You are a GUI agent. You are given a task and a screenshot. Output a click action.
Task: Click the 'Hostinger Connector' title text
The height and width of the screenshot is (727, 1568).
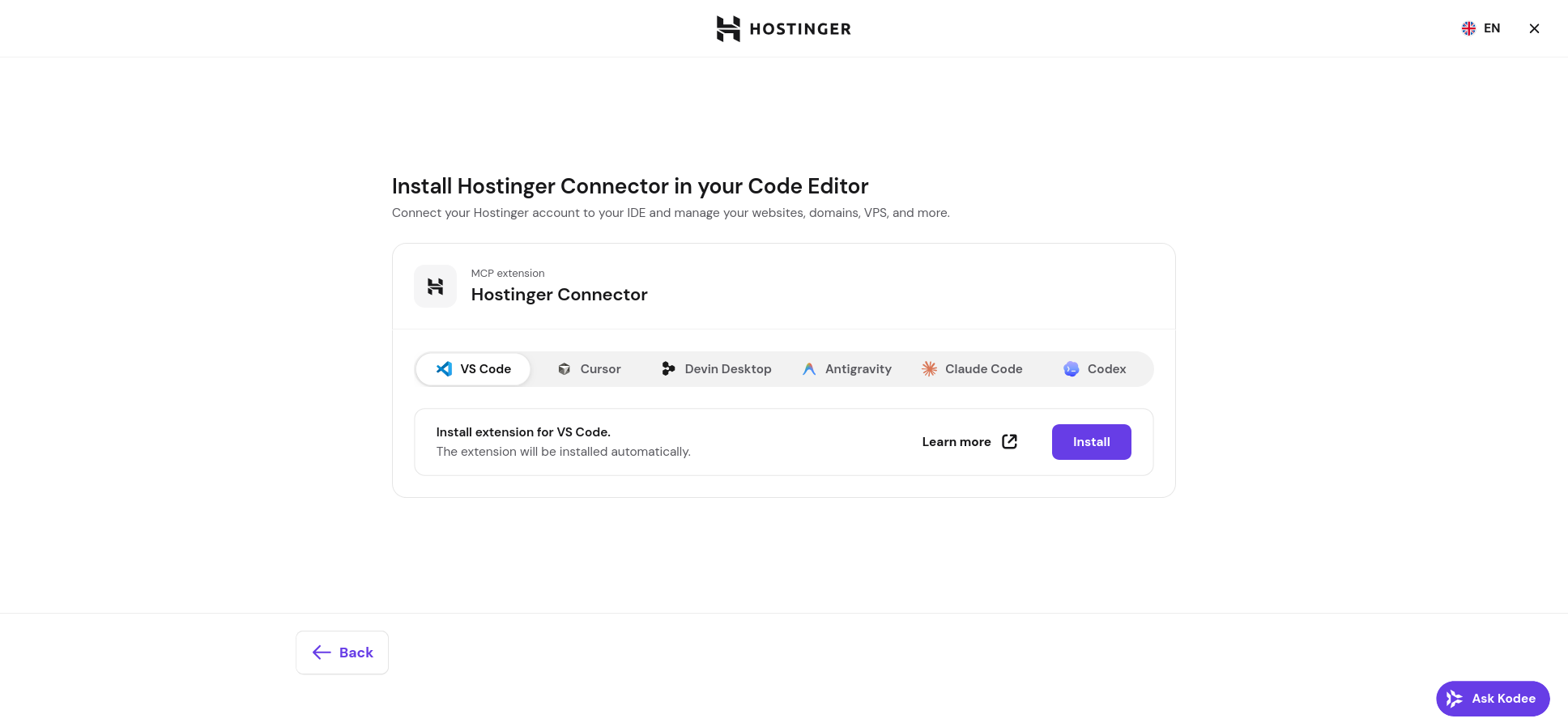tap(559, 295)
